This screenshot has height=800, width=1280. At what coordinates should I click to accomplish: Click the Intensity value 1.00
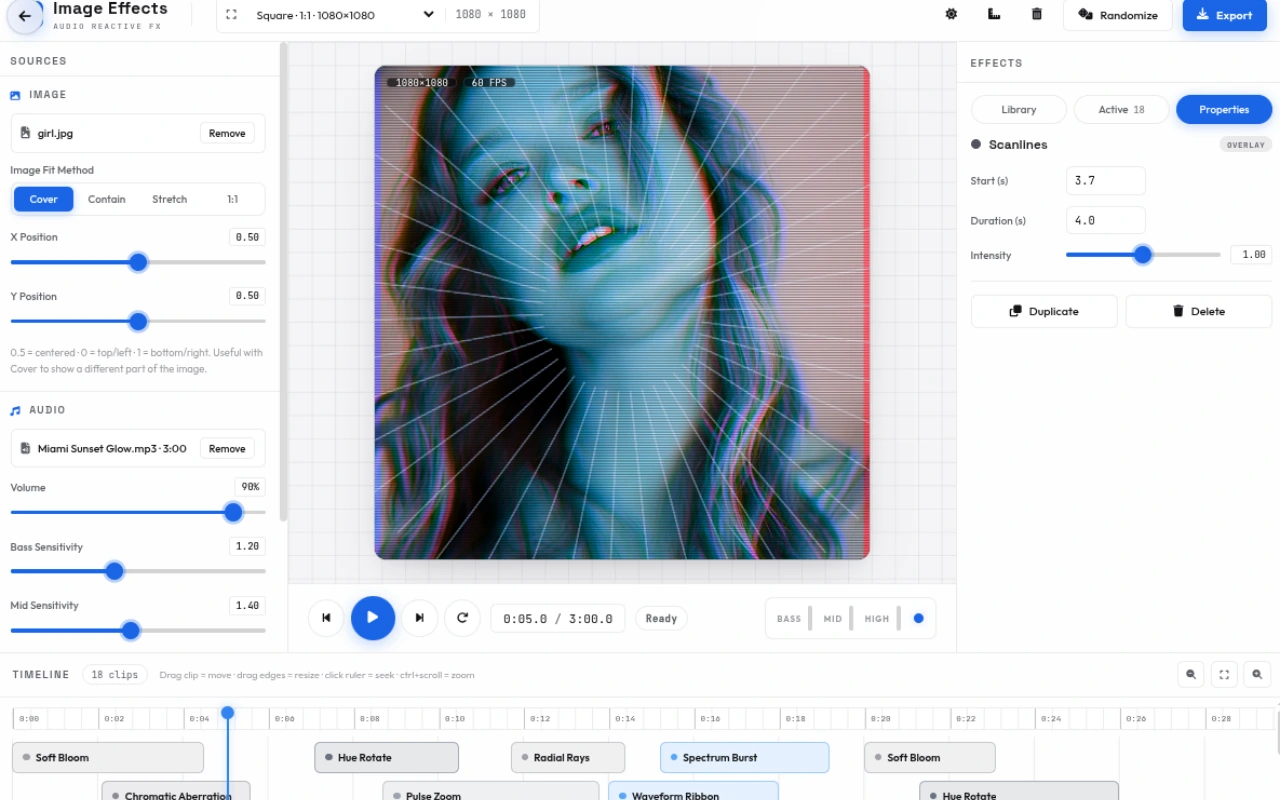(1251, 255)
